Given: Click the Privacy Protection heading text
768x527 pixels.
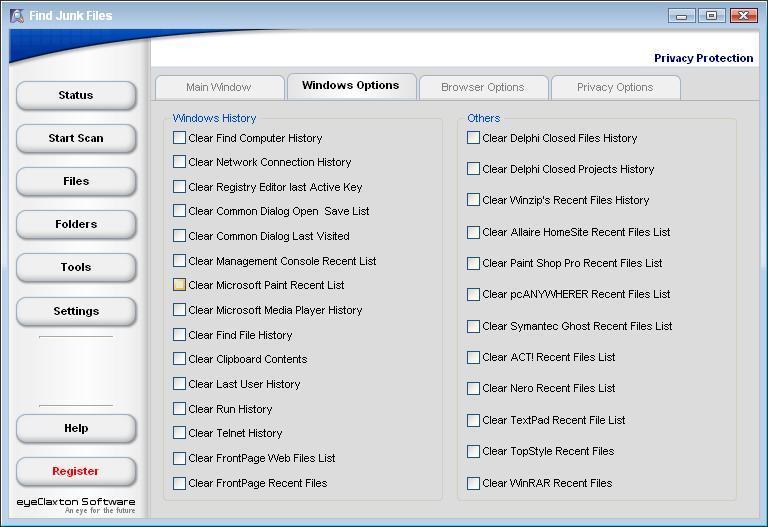Looking at the screenshot, I should pyautogui.click(x=703, y=58).
